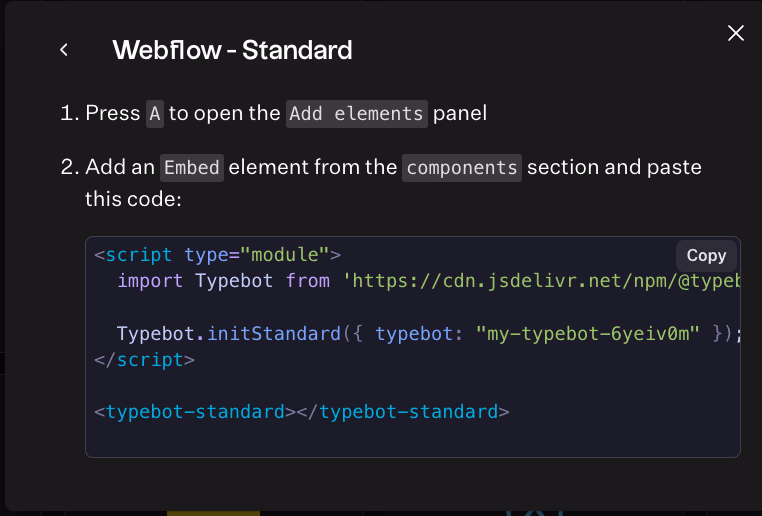The image size is (762, 516).
Task: Copy the embed code snippet
Action: pyautogui.click(x=706, y=255)
